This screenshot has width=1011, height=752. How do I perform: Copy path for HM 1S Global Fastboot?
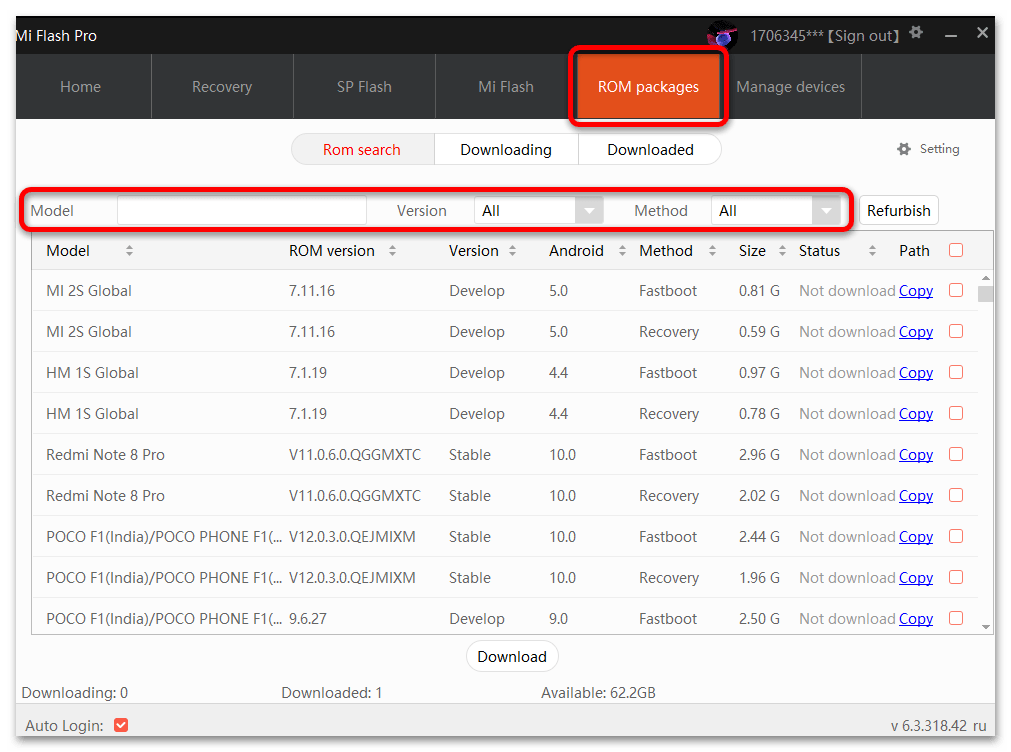pos(916,373)
